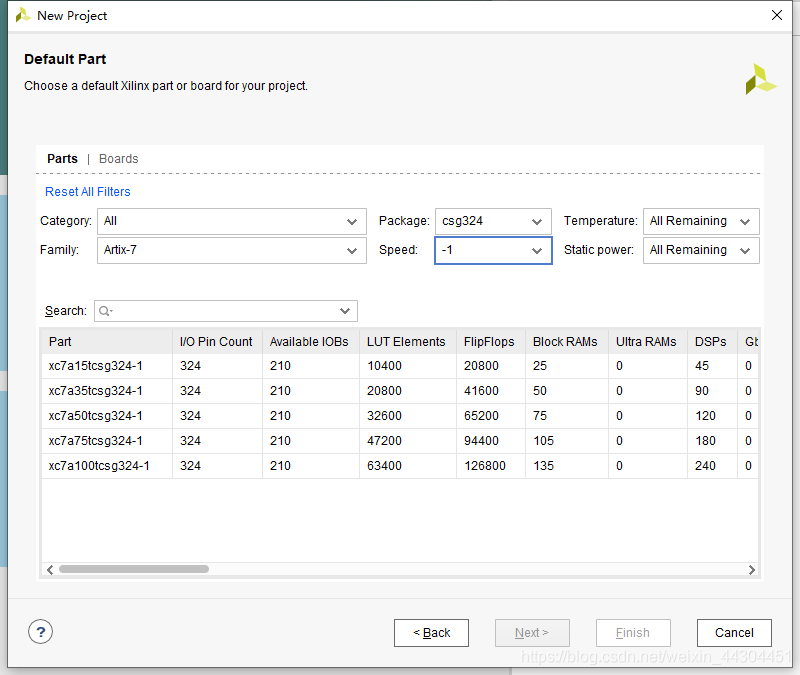Click the Vivado logo in title bar
Screen dimensions: 800x675
(x=23, y=15)
